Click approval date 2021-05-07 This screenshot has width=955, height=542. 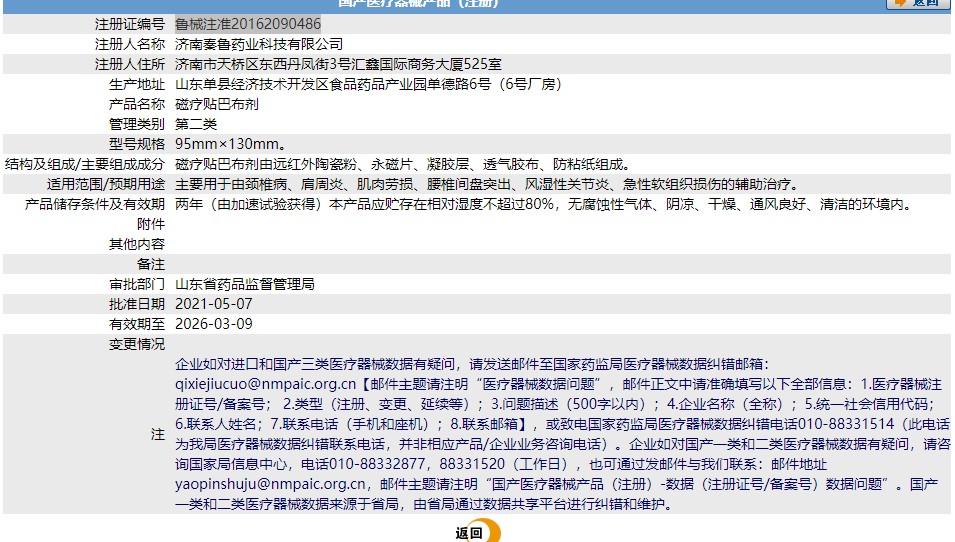[x=214, y=304]
